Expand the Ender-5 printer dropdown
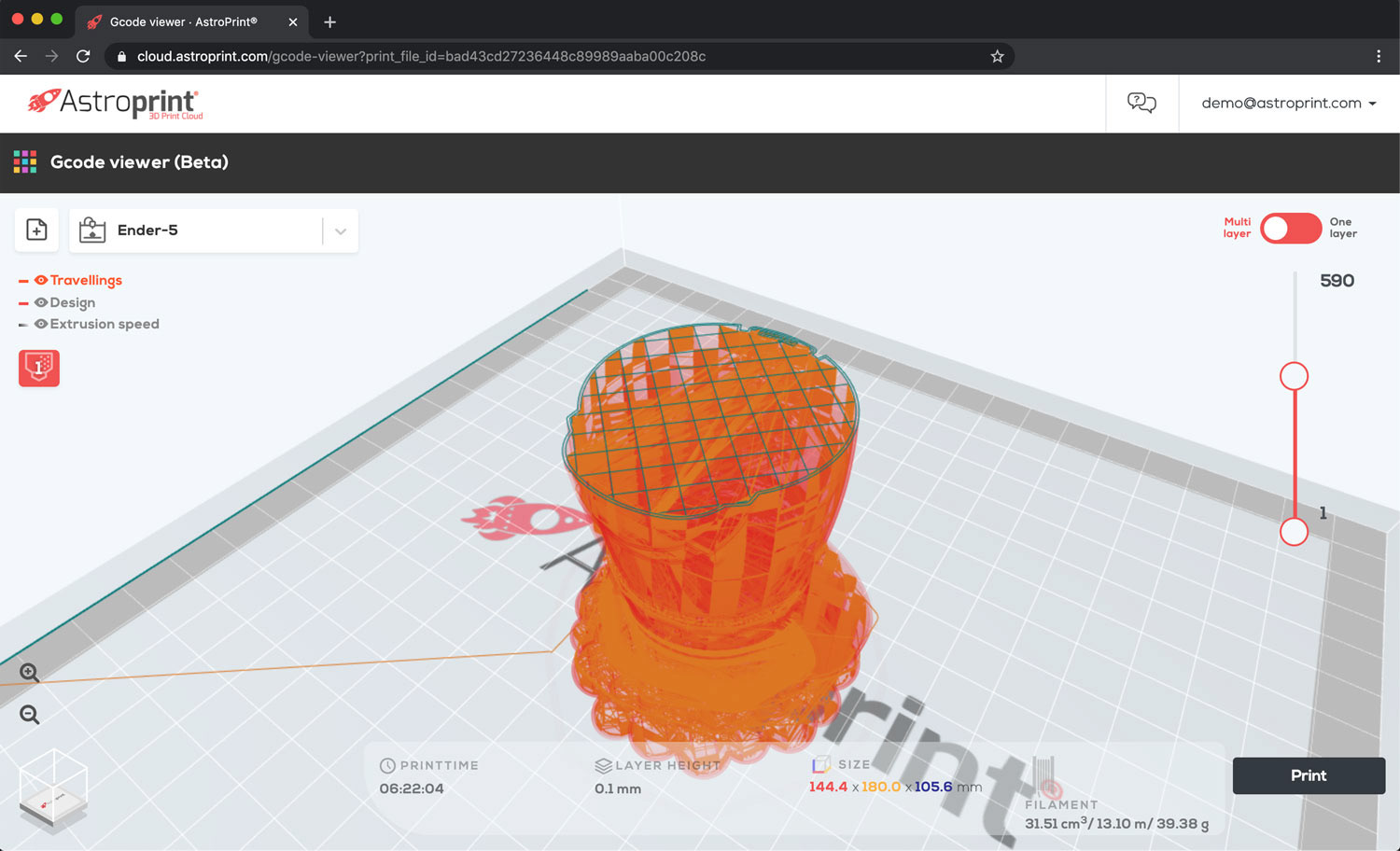 [x=341, y=231]
